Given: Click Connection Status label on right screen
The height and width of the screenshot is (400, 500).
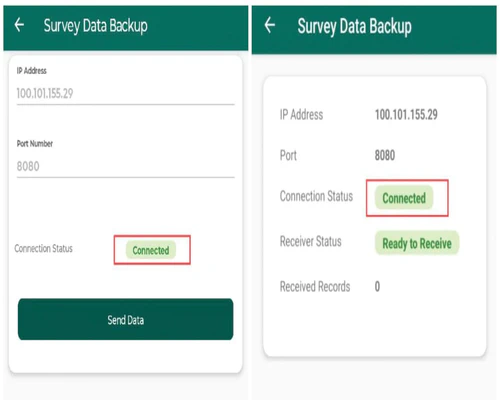Looking at the screenshot, I should coord(316,196).
